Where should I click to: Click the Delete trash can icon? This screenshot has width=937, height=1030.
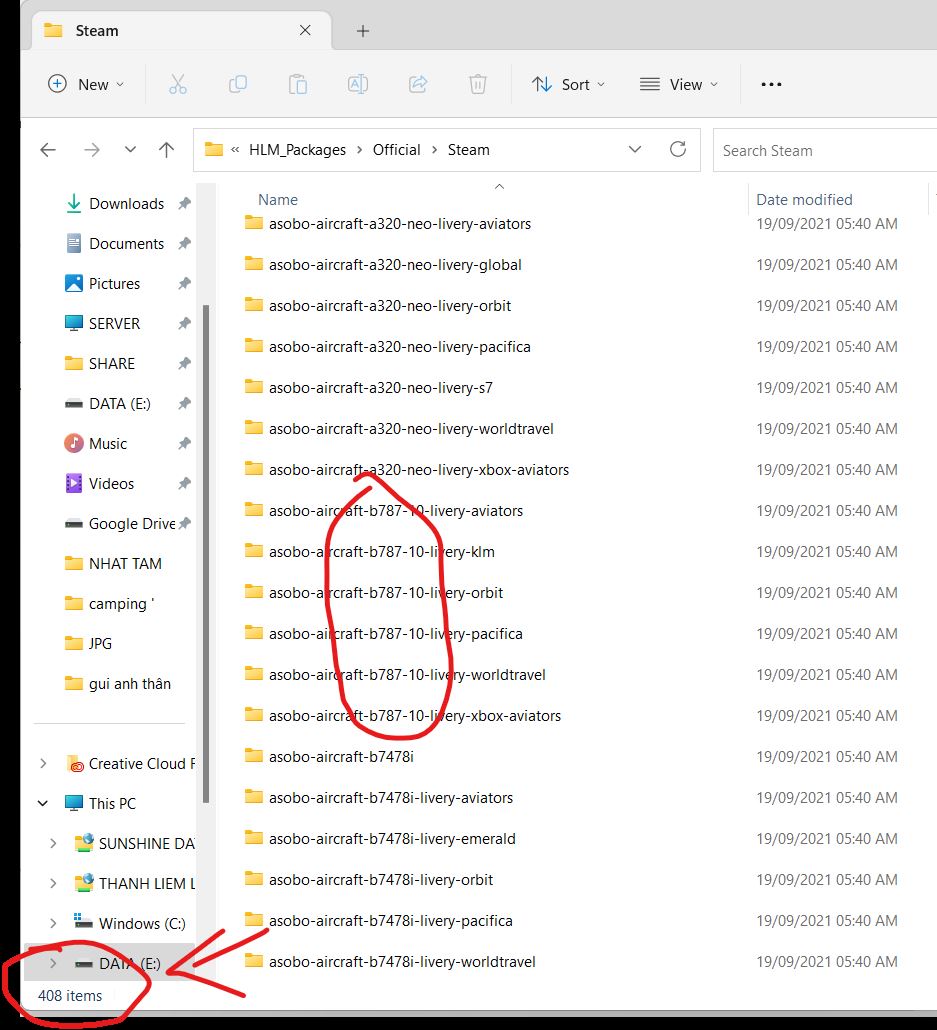coord(479,85)
